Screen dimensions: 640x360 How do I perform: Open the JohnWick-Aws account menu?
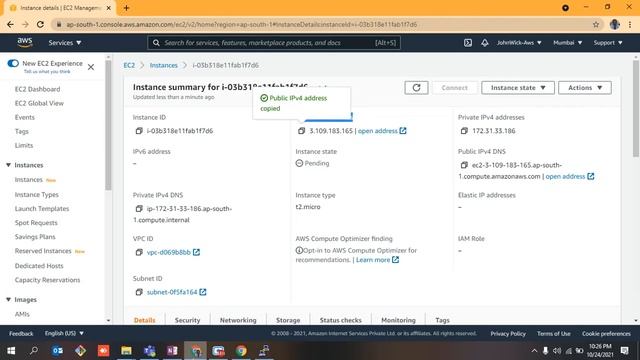pyautogui.click(x=519, y=43)
